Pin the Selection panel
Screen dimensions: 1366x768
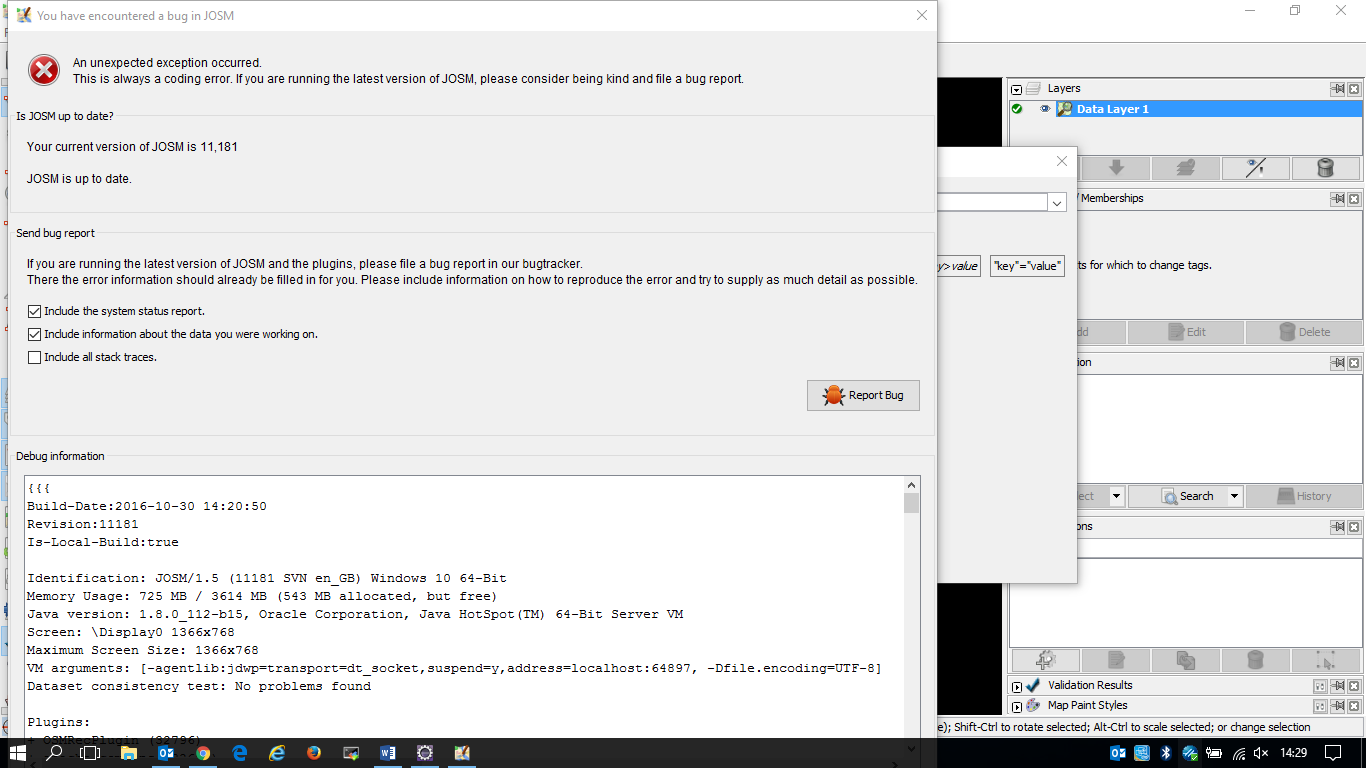(1337, 363)
